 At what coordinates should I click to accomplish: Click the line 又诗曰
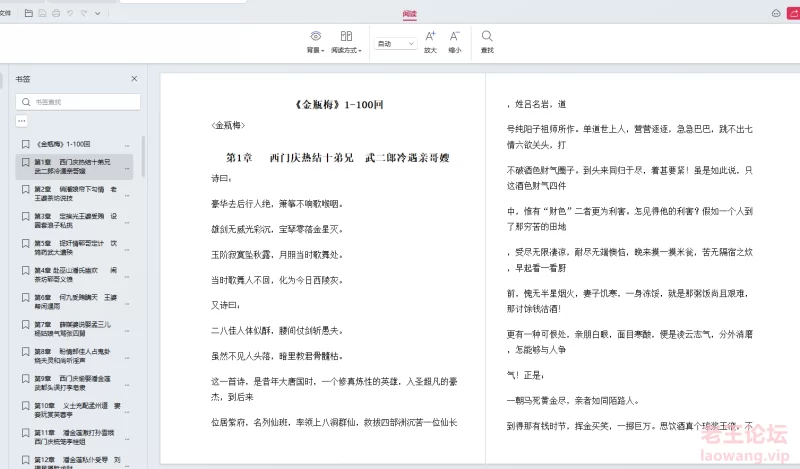pyautogui.click(x=226, y=305)
